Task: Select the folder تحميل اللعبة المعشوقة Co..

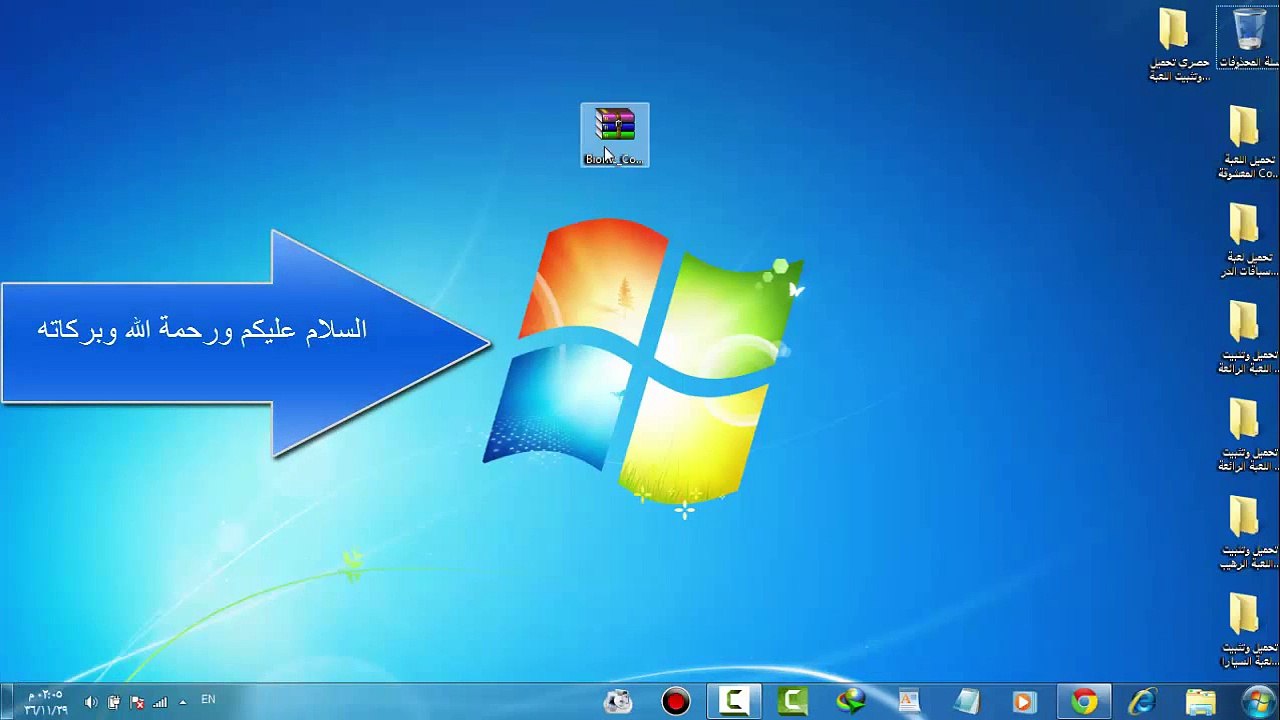Action: click(1245, 141)
